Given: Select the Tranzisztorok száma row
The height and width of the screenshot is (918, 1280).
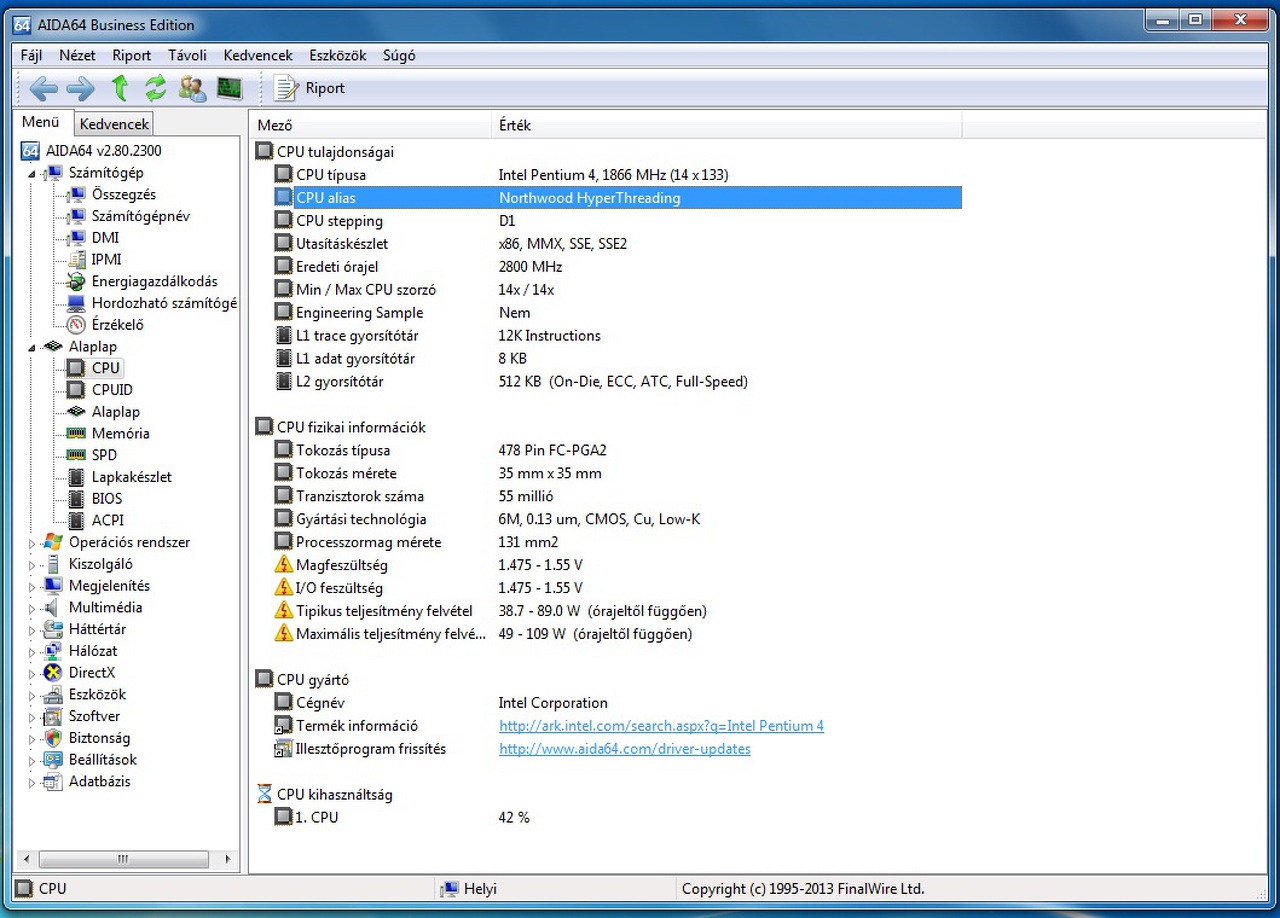Looking at the screenshot, I should coord(617,497).
